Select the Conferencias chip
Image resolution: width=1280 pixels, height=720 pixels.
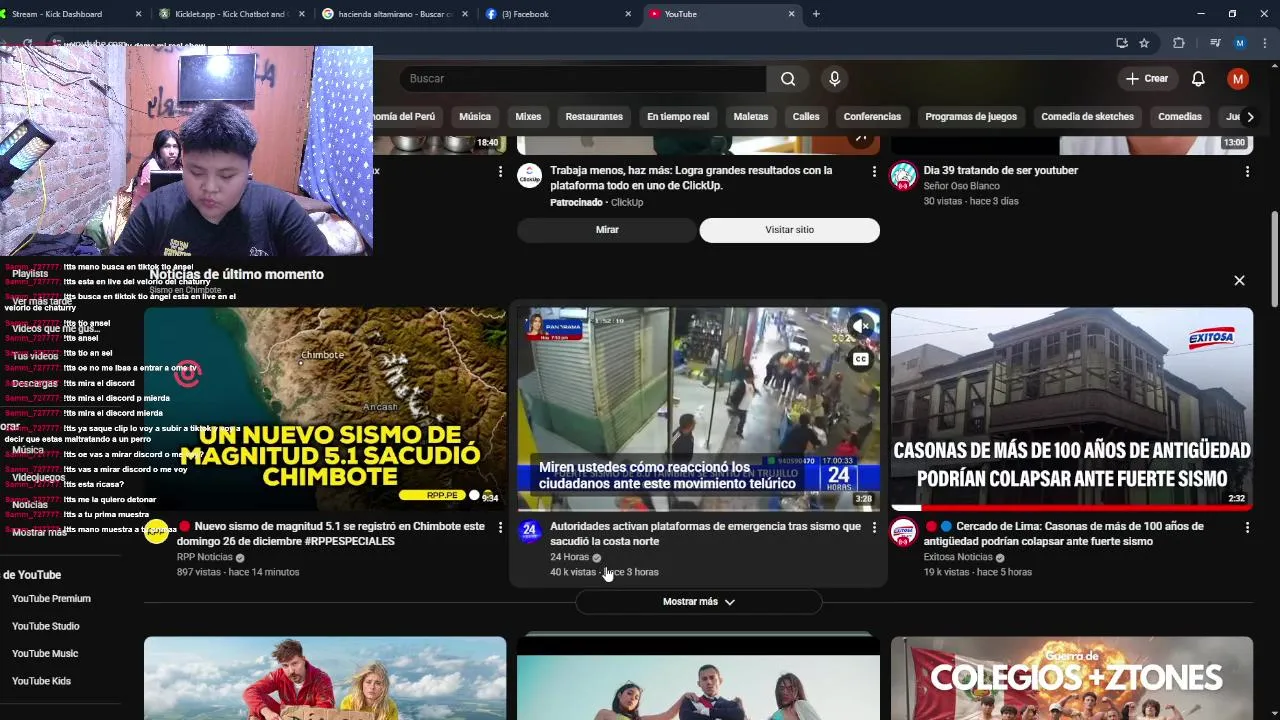click(x=872, y=117)
